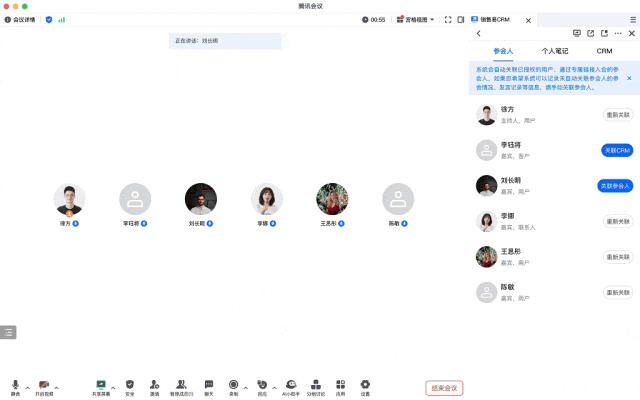The height and width of the screenshot is (400, 640).
Task: Open breakout rooms (分组讨论)
Action: click(x=315, y=386)
